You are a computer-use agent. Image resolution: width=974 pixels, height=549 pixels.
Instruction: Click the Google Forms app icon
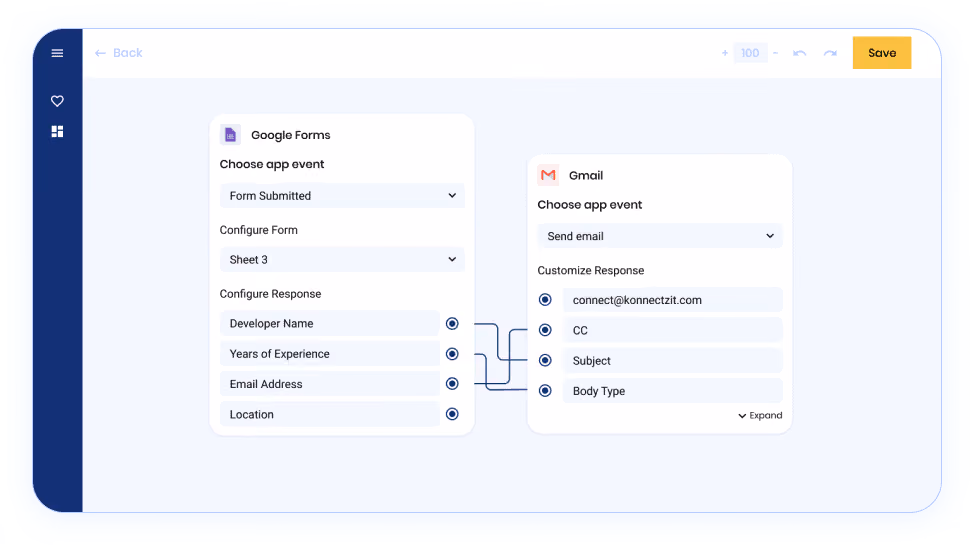pyautogui.click(x=230, y=134)
